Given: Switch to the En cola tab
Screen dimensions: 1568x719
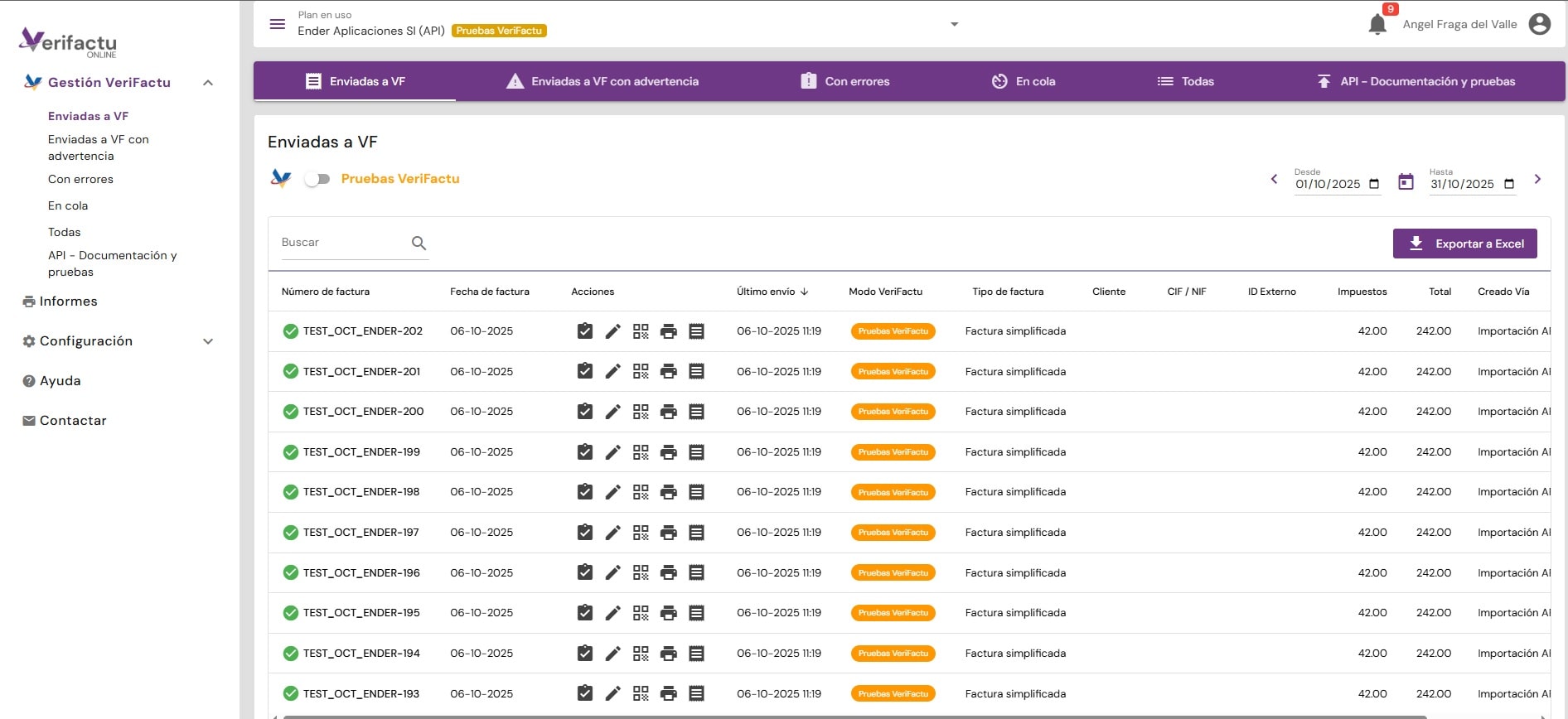Looking at the screenshot, I should pyautogui.click(x=1024, y=81).
